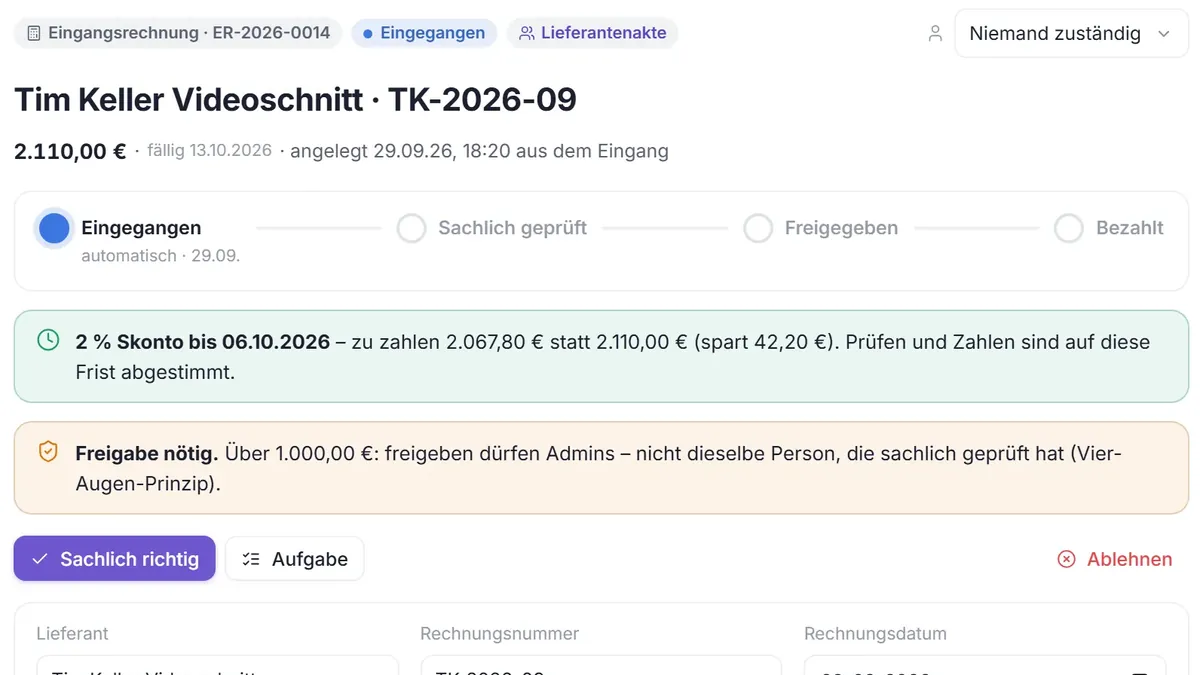Click the circled X icon beside Ablehnen
This screenshot has width=1200, height=675.
1067,559
